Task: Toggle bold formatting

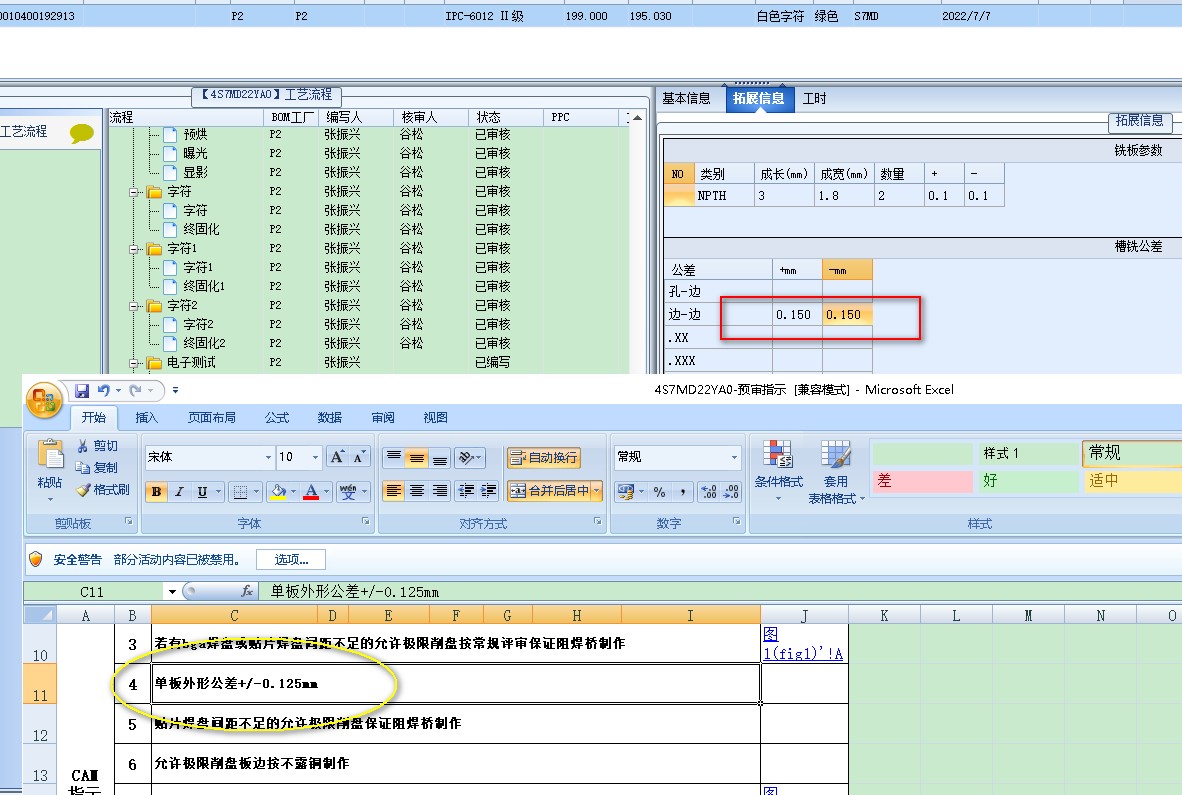Action: (157, 492)
